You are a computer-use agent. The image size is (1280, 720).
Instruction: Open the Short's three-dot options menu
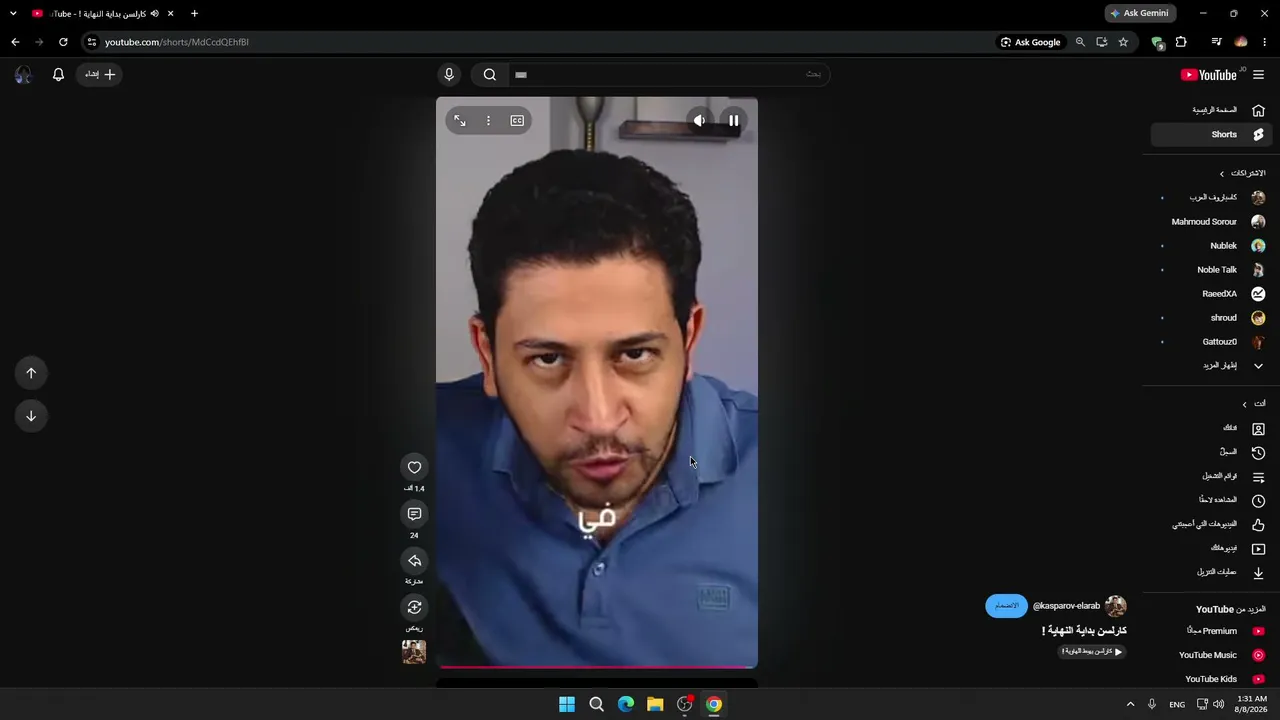[x=488, y=121]
